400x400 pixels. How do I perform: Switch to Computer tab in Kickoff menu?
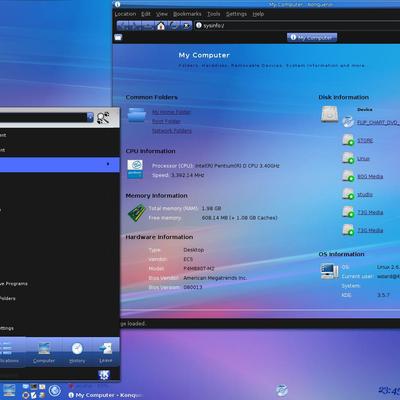click(x=44, y=353)
